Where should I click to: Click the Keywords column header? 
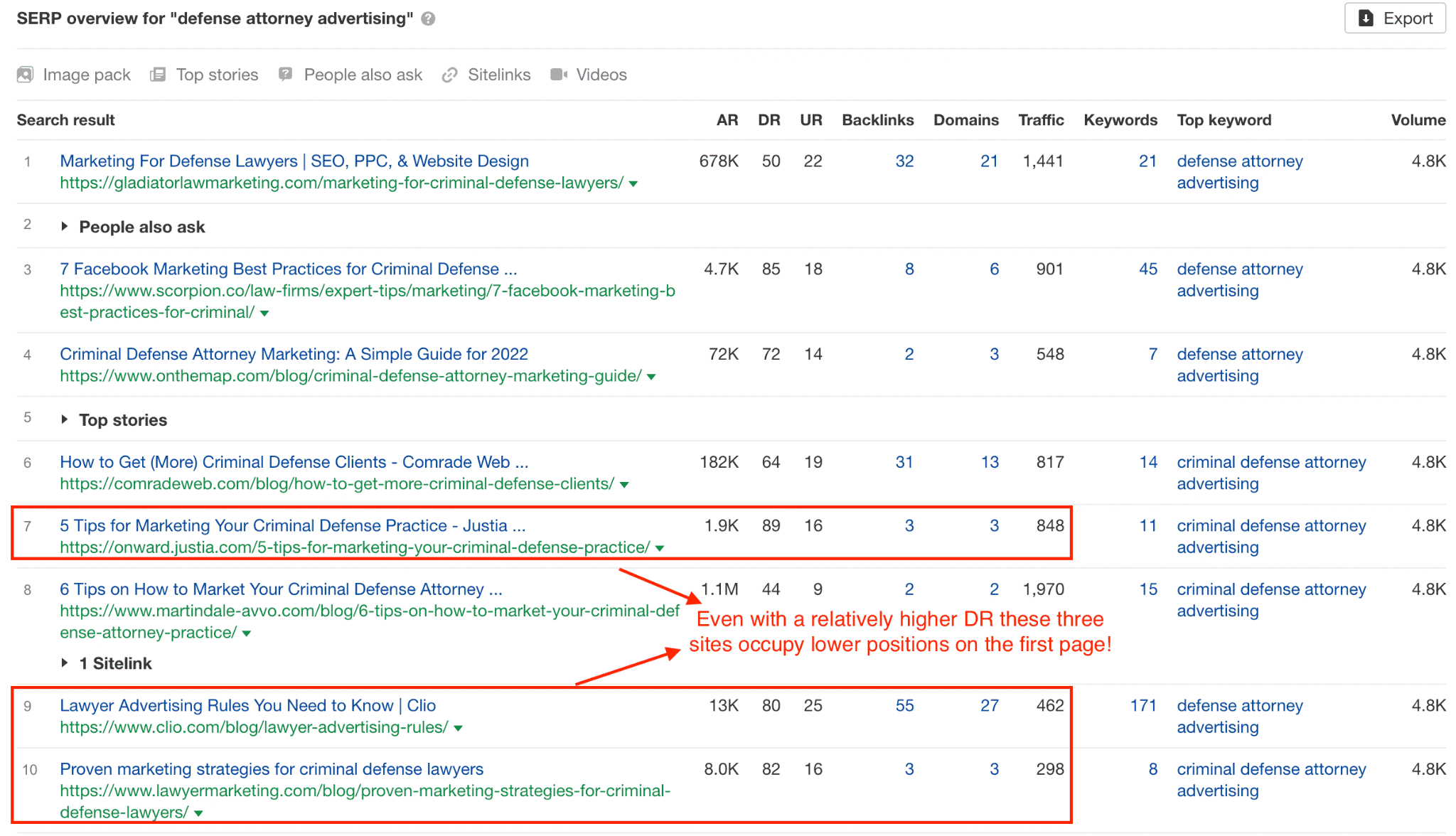[1120, 120]
